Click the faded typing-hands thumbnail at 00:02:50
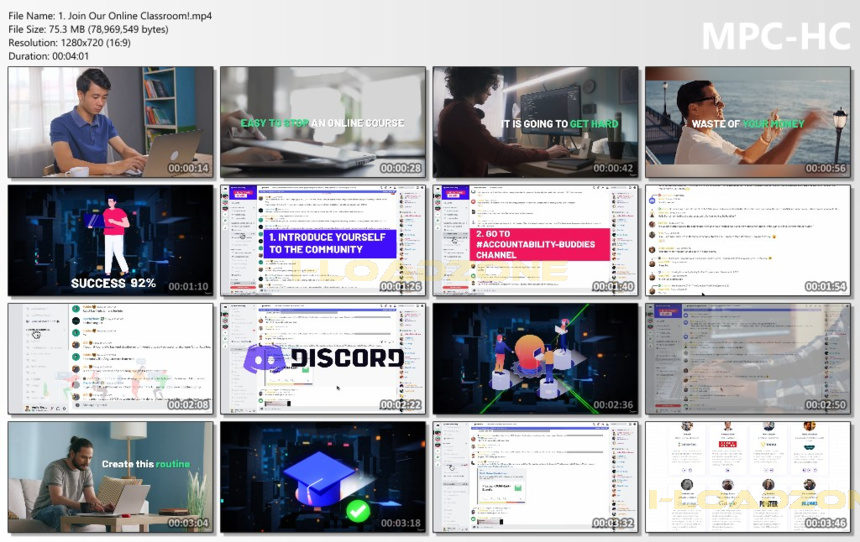This screenshot has height=542, width=860. [748, 359]
